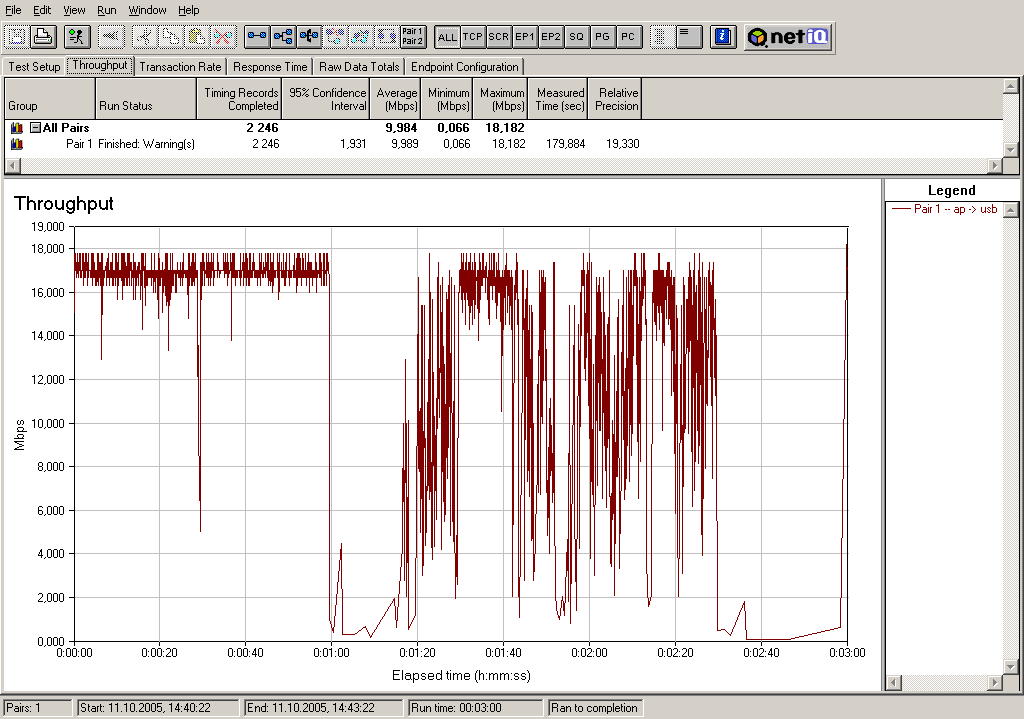Toggle the TCP protocol filter
The height and width of the screenshot is (719, 1024).
pos(473,37)
